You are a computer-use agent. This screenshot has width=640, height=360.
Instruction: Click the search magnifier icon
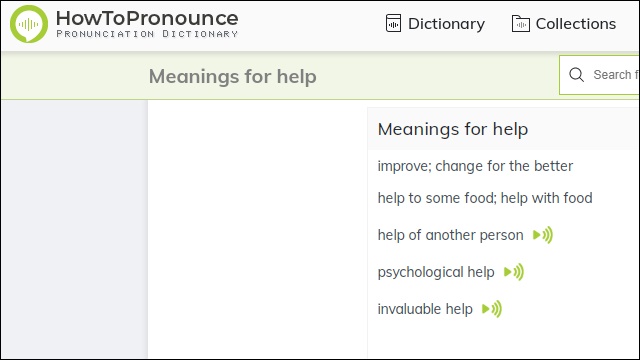576,75
